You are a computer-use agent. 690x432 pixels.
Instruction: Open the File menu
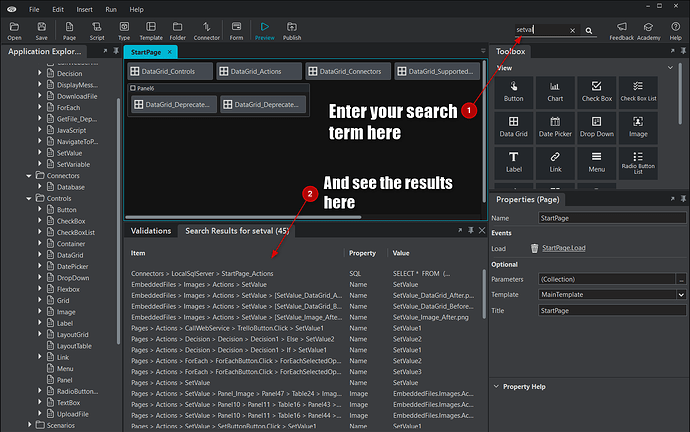pos(34,9)
